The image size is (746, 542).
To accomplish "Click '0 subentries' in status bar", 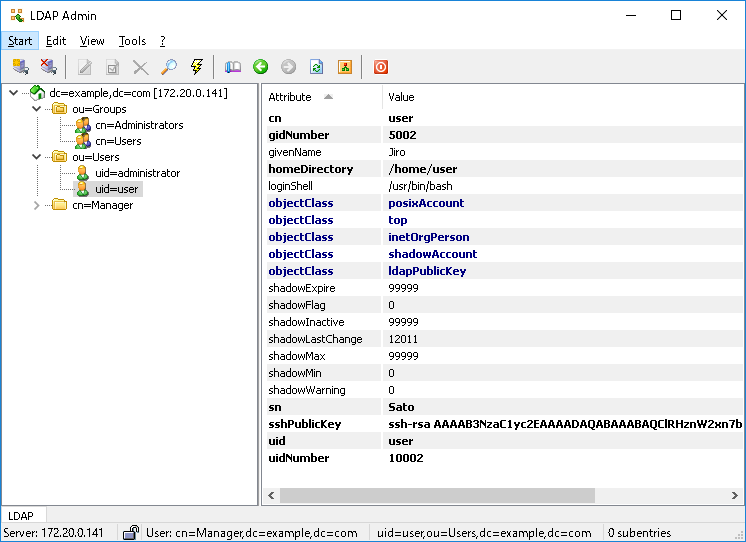I will (639, 532).
